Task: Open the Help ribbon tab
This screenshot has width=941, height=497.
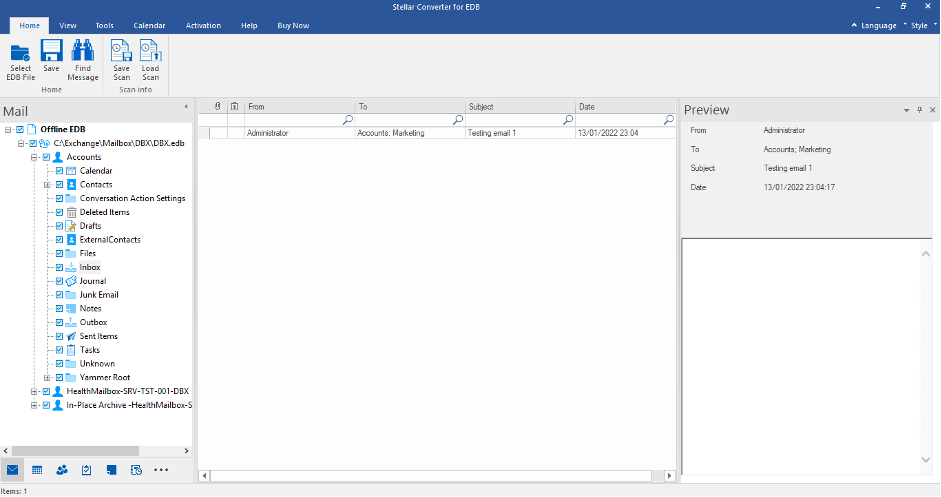Action: (249, 26)
